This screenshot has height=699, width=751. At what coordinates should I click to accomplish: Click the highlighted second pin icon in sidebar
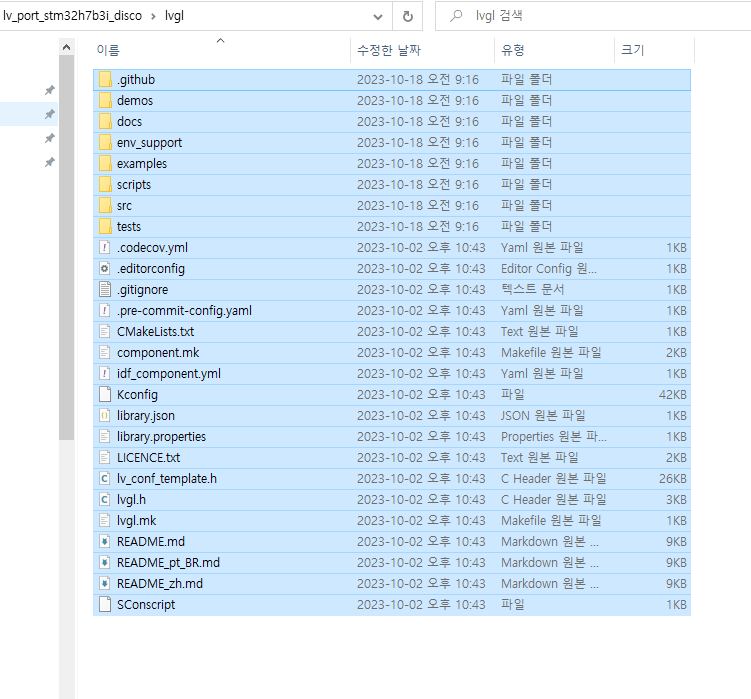point(49,114)
